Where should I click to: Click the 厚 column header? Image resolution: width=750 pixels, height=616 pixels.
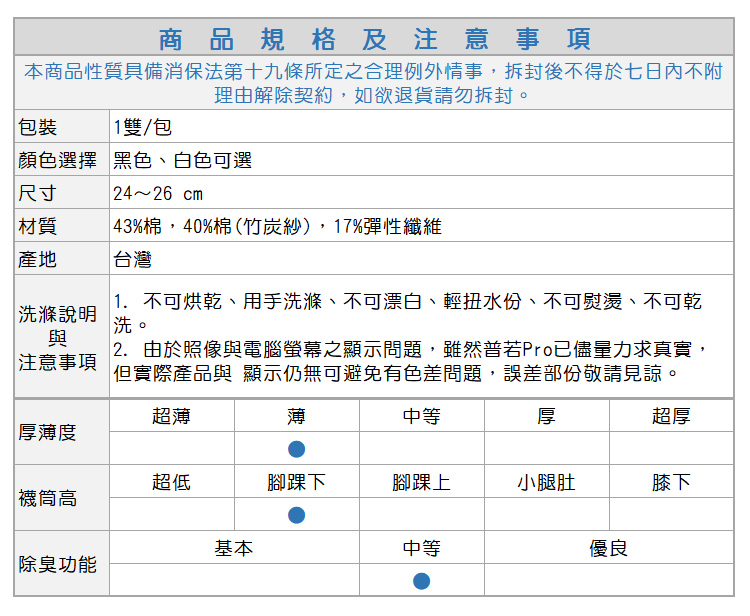tap(546, 416)
